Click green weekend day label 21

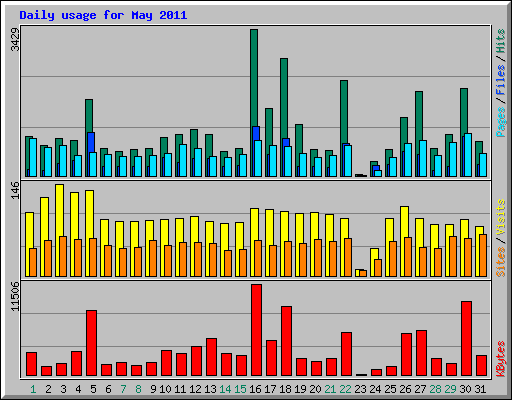(x=330, y=389)
